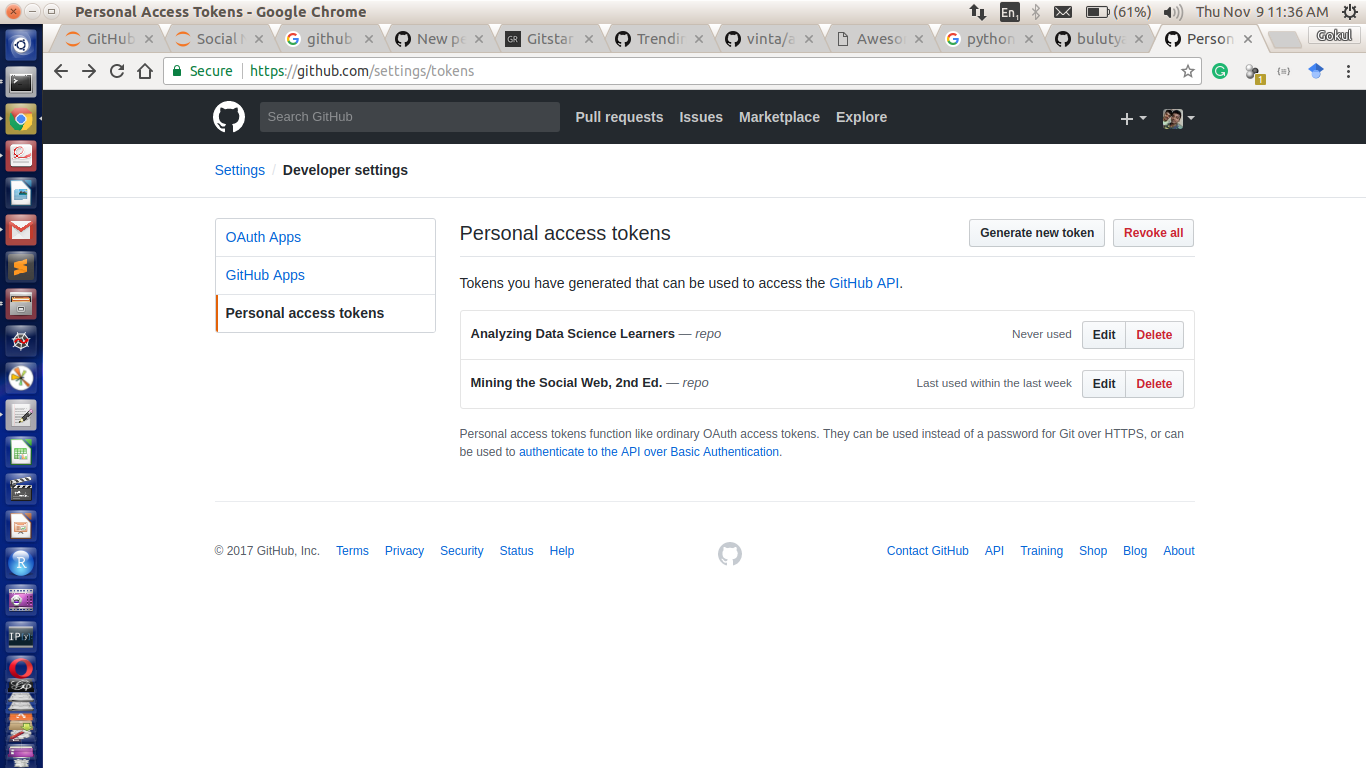Switch to the Social browser tab
The image size is (1366, 768).
point(218,39)
